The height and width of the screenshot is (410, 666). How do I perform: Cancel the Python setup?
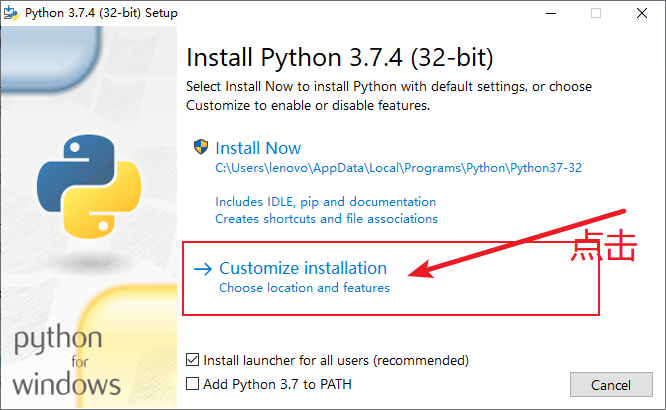pyautogui.click(x=611, y=385)
